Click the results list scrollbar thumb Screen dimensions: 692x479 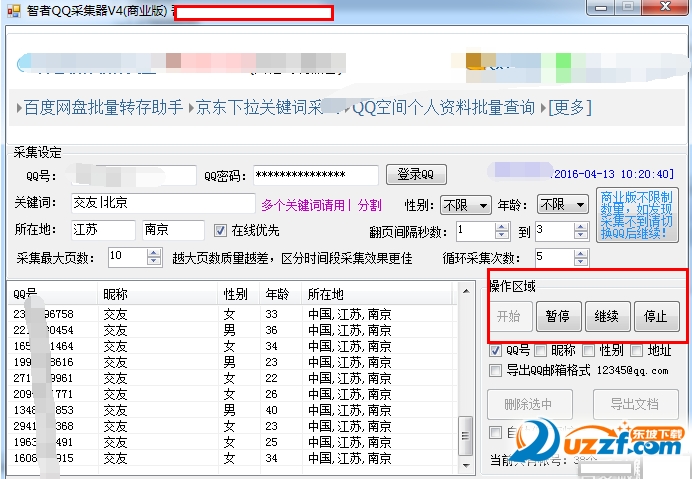coord(466,436)
